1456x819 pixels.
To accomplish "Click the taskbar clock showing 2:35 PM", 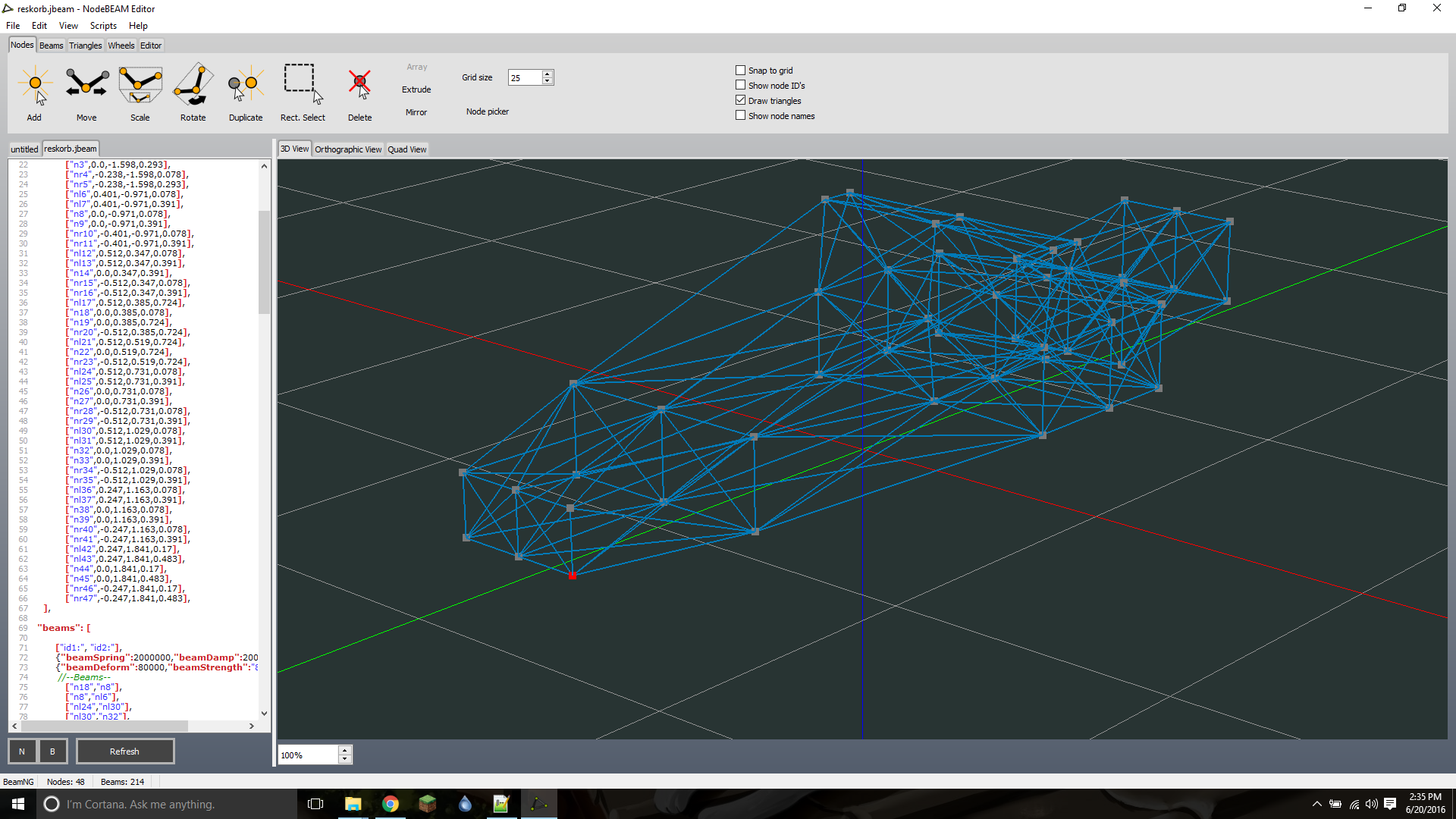I will (1425, 804).
